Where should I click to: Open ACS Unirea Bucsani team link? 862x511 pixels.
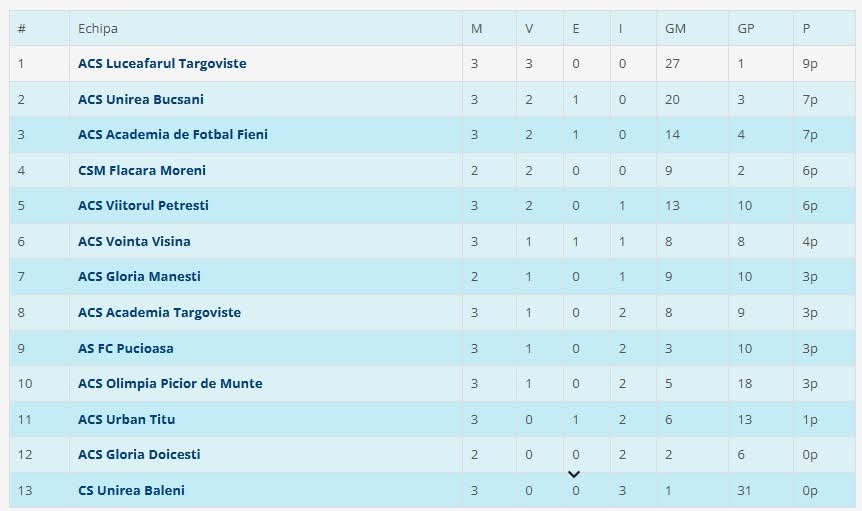coord(141,99)
